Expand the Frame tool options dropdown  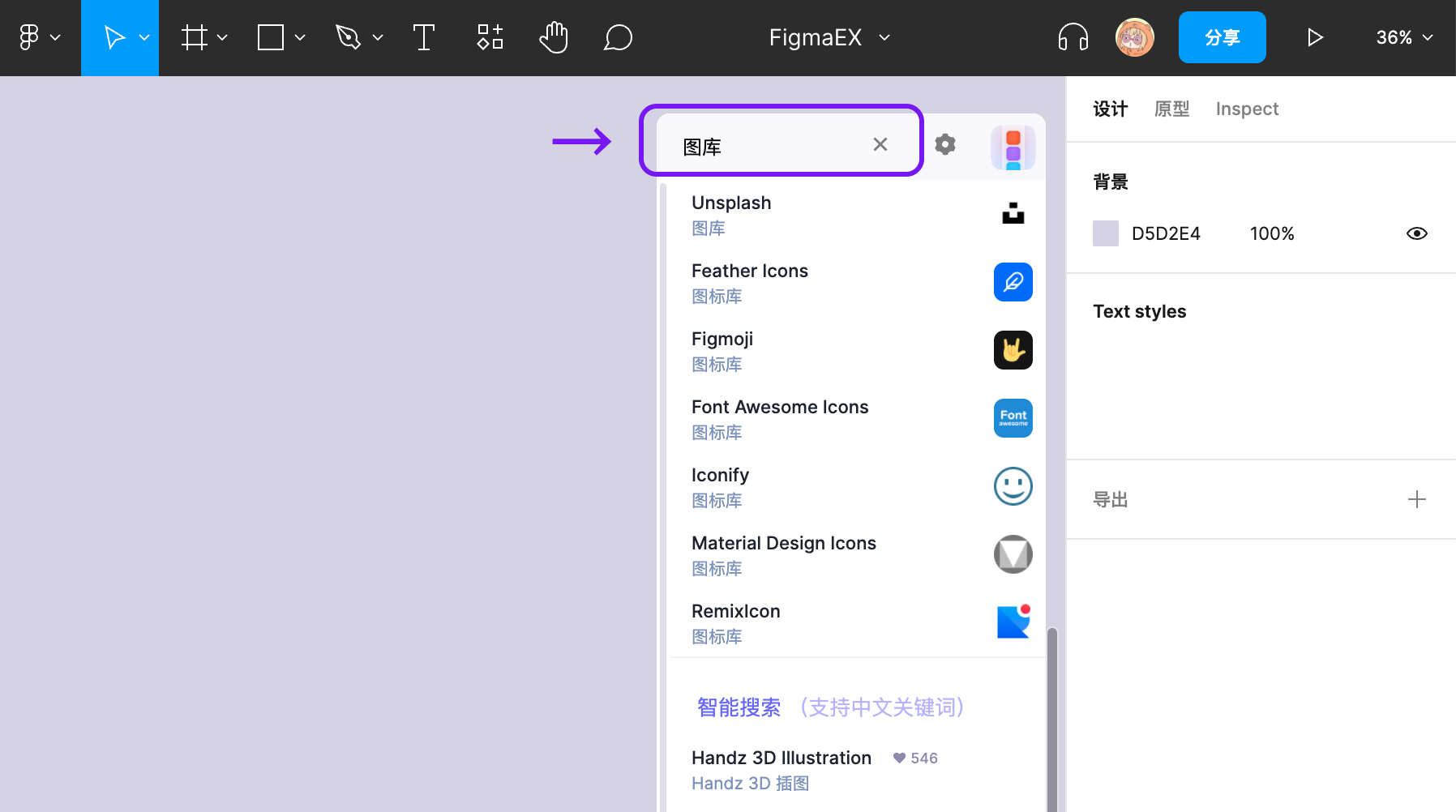point(222,37)
